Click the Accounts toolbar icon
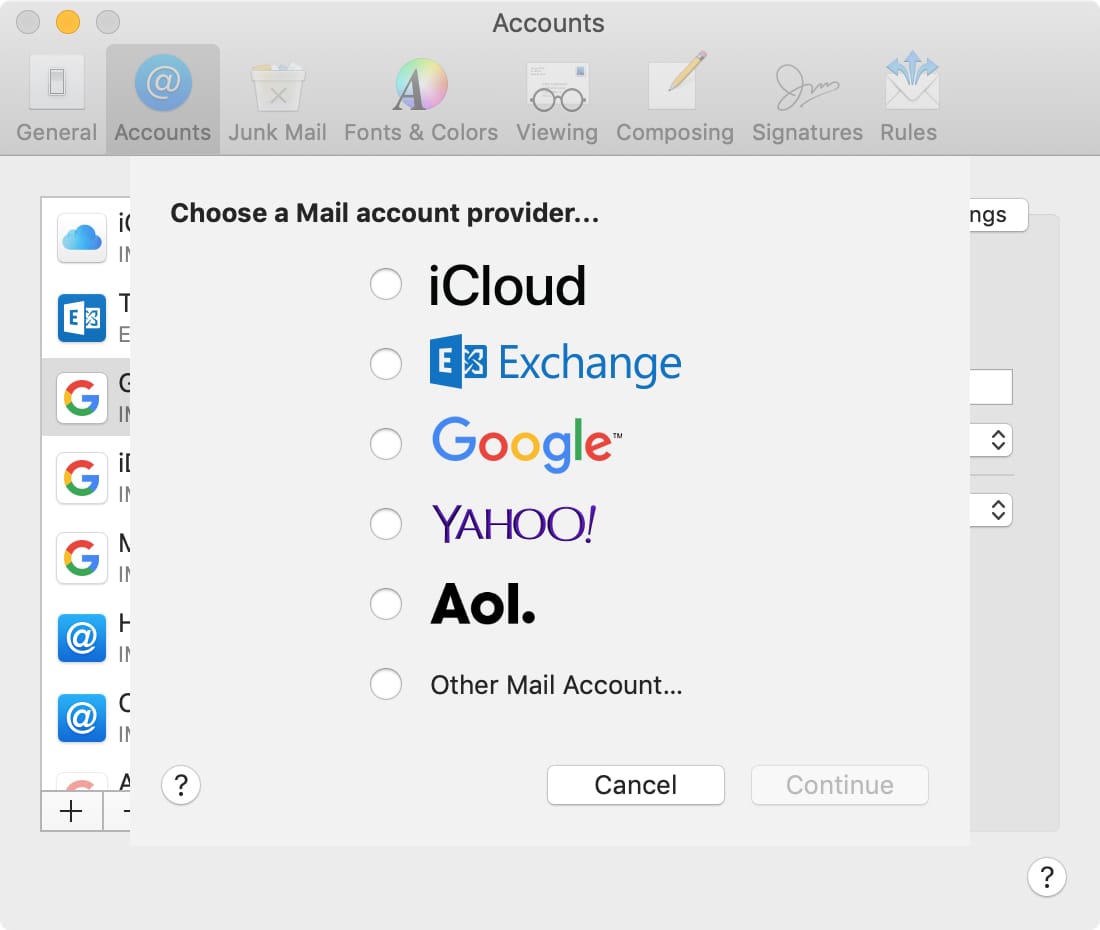Viewport: 1100px width, 930px height. (x=162, y=95)
